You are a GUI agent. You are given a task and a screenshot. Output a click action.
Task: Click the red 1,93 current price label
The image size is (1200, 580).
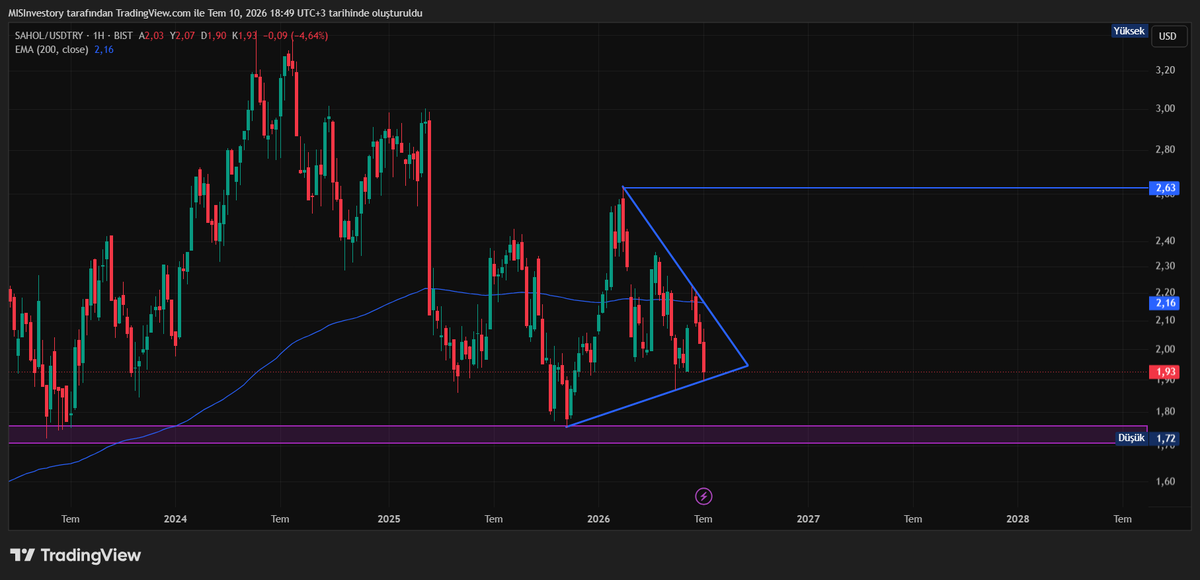click(1167, 372)
